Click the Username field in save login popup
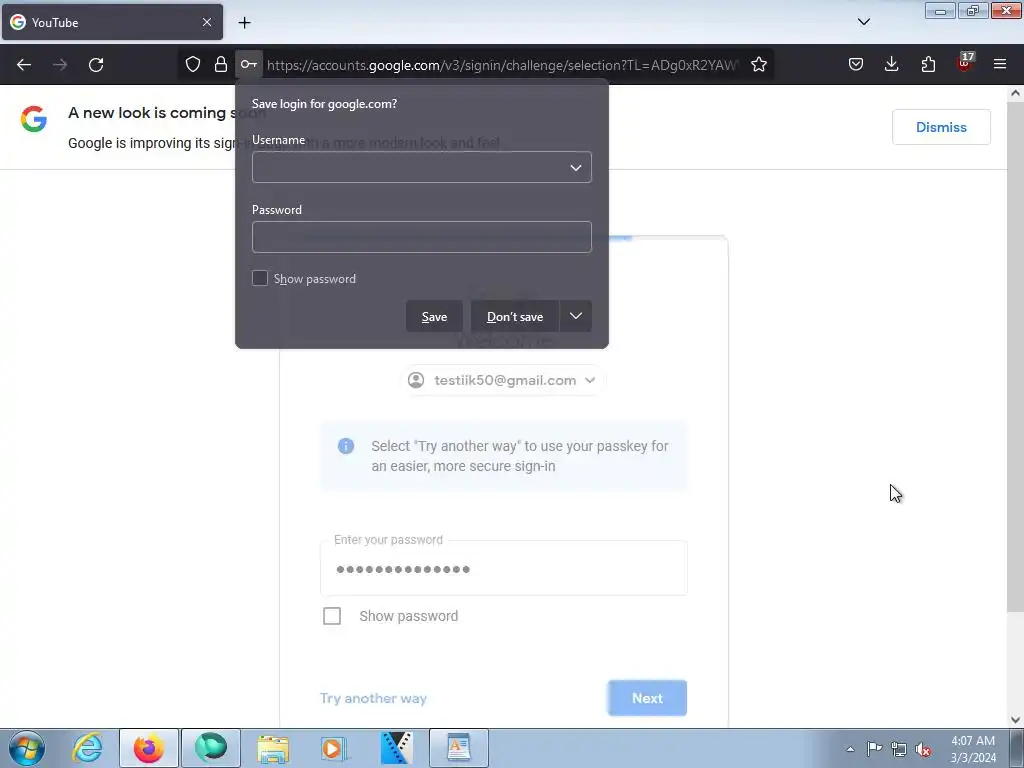This screenshot has width=1024, height=768. pyautogui.click(x=422, y=167)
